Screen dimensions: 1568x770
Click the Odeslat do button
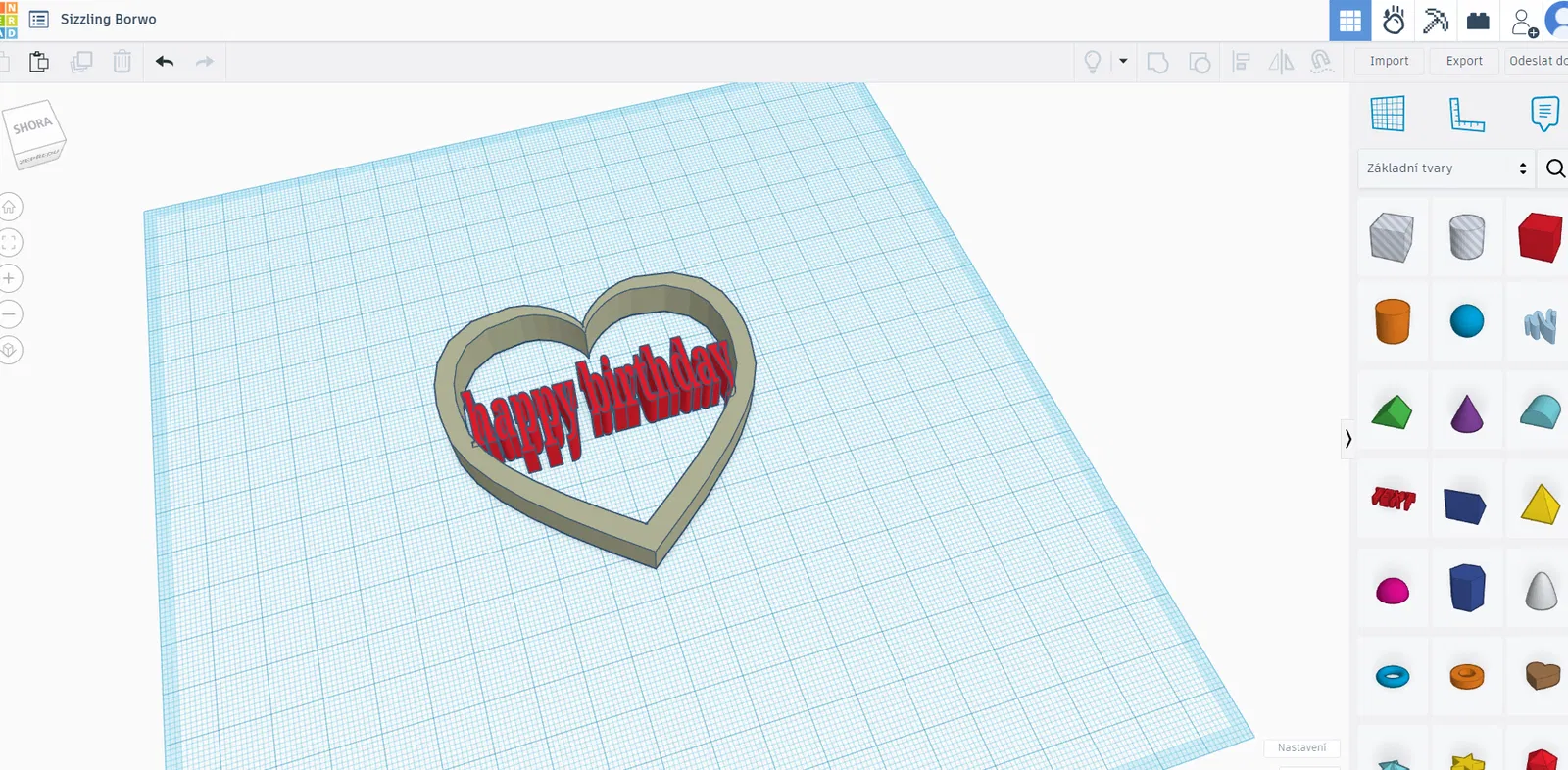1537,61
